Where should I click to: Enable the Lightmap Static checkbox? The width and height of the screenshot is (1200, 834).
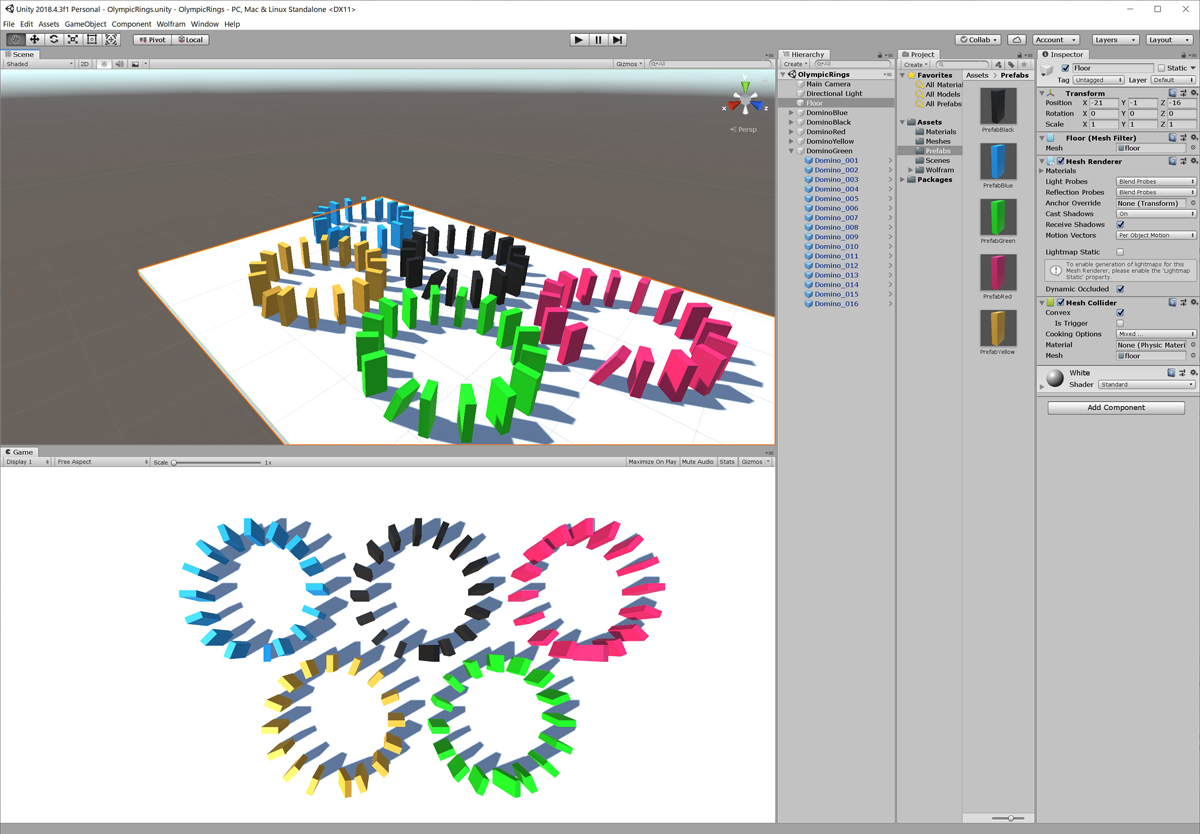click(1120, 252)
